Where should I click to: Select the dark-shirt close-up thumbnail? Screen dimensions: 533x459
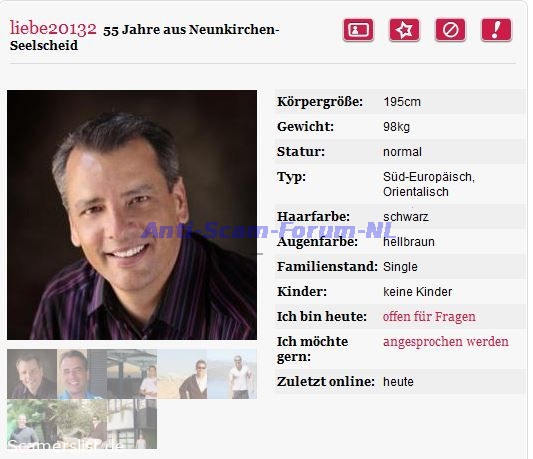pos(32,374)
